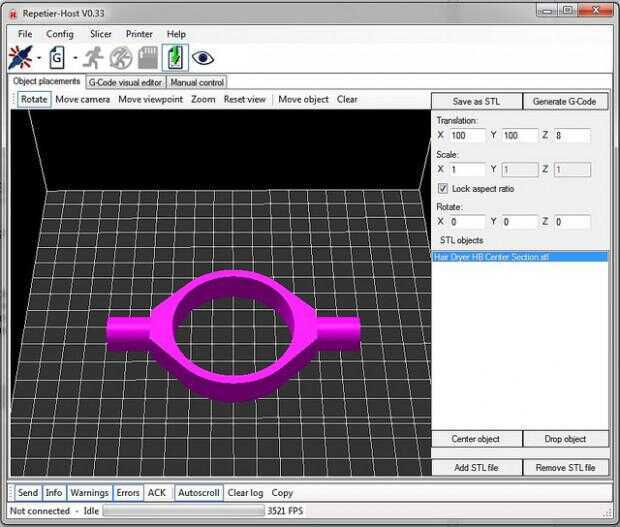The width and height of the screenshot is (620, 527).
Task: Click the Run job running man icon
Action: [x=94, y=58]
